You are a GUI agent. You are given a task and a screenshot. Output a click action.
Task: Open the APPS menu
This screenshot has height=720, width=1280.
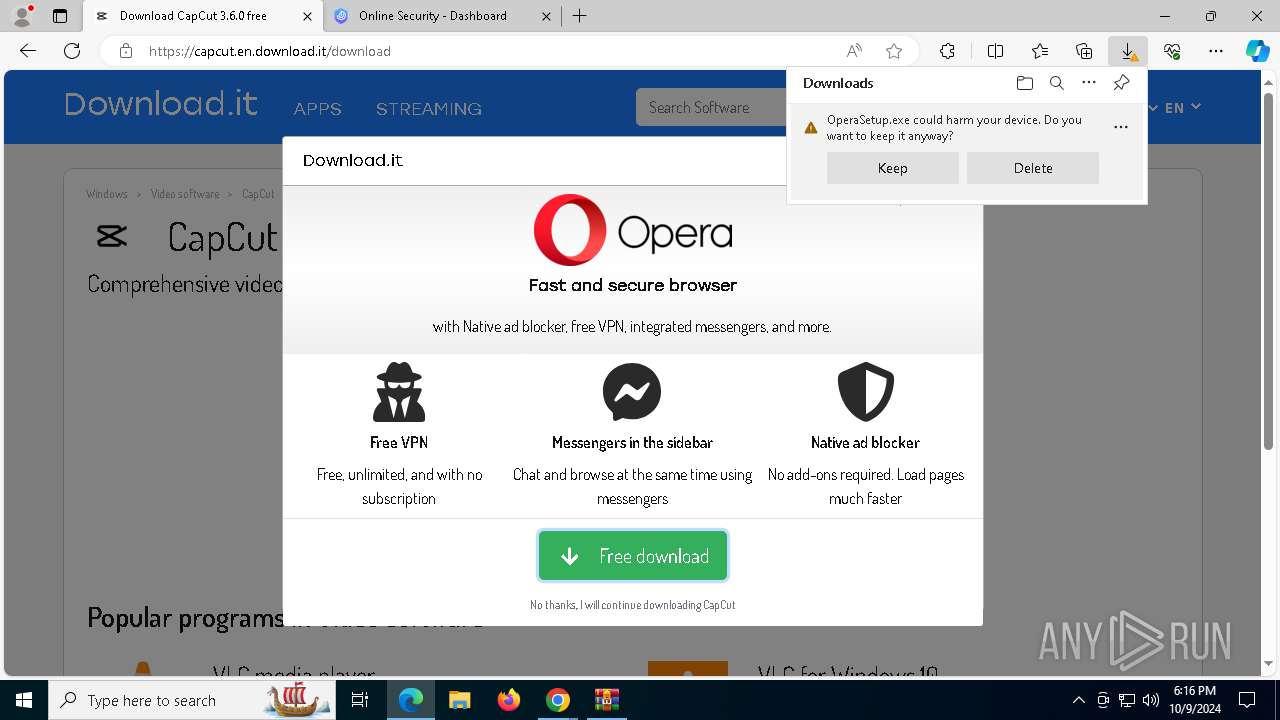tap(318, 109)
